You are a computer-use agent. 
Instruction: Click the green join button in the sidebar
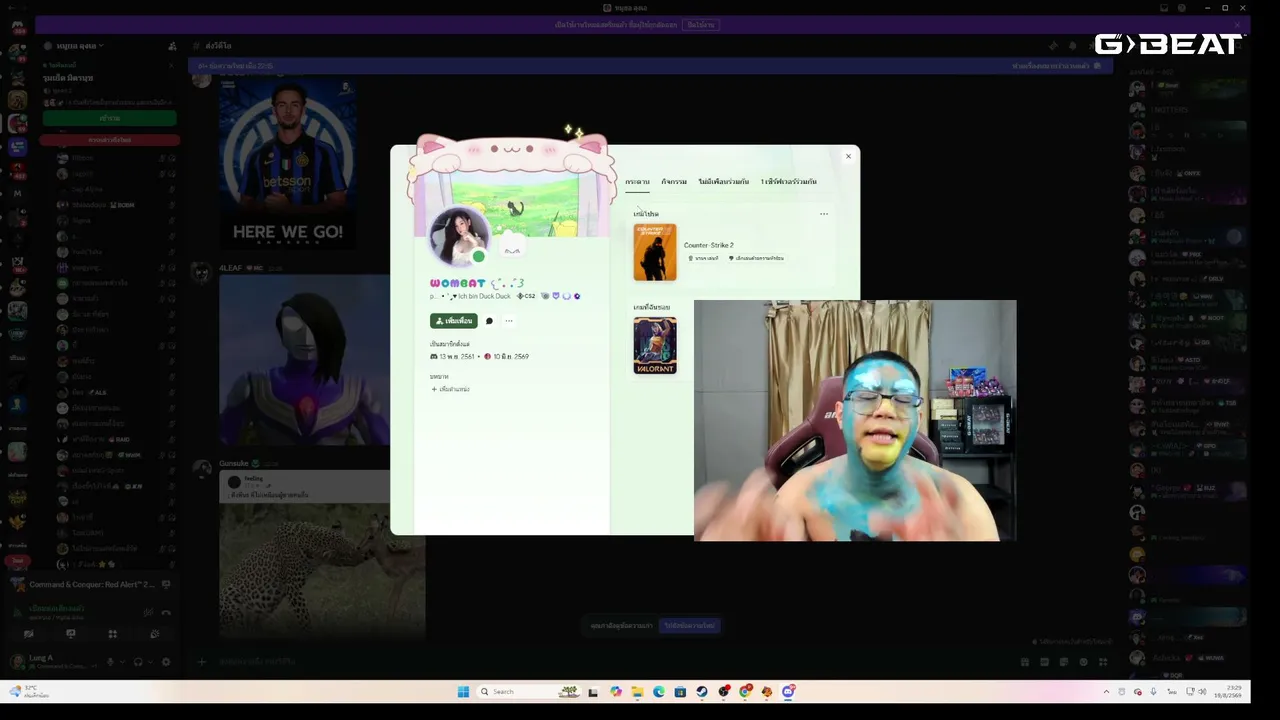[109, 118]
